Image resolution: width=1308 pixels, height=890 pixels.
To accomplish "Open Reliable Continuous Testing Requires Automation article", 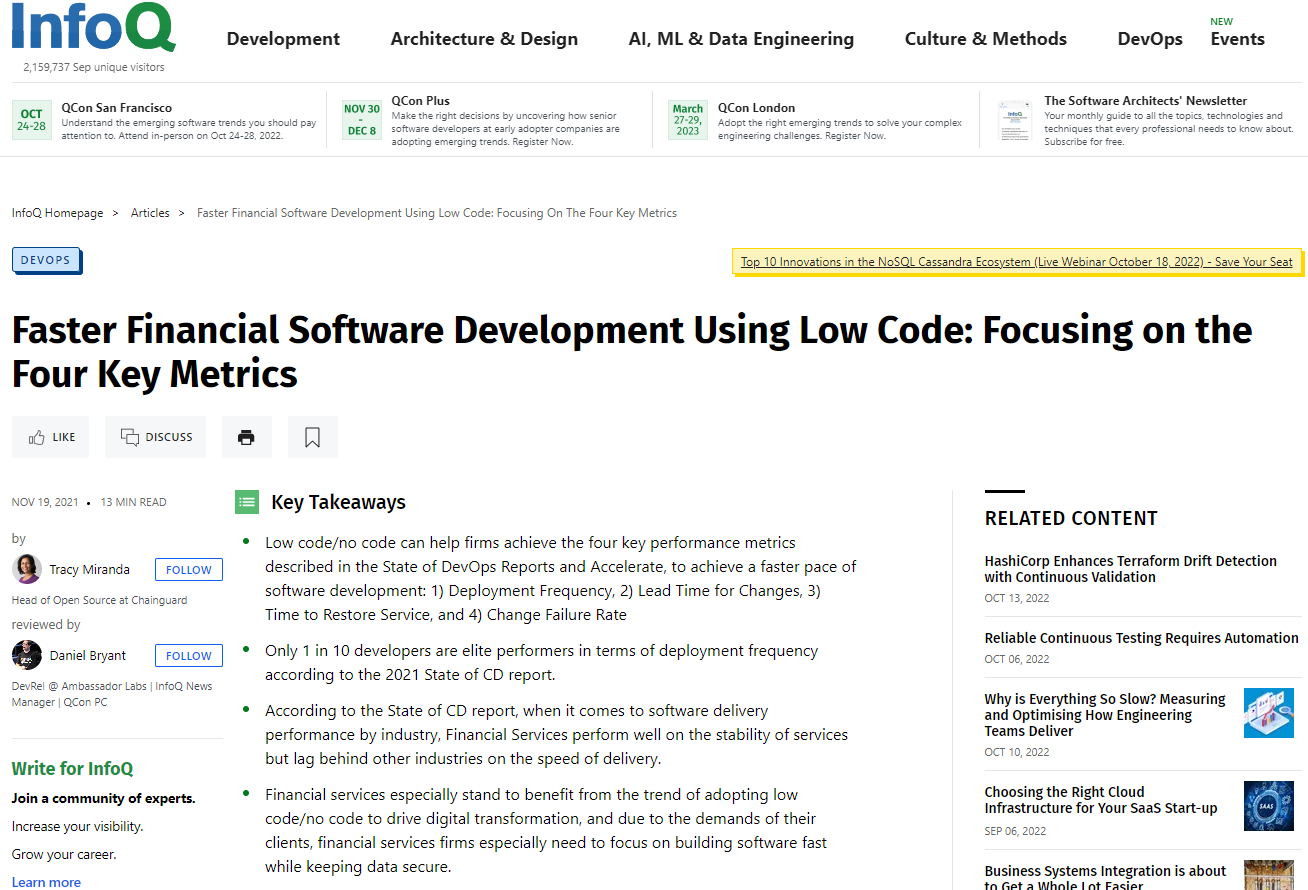I will [1142, 638].
